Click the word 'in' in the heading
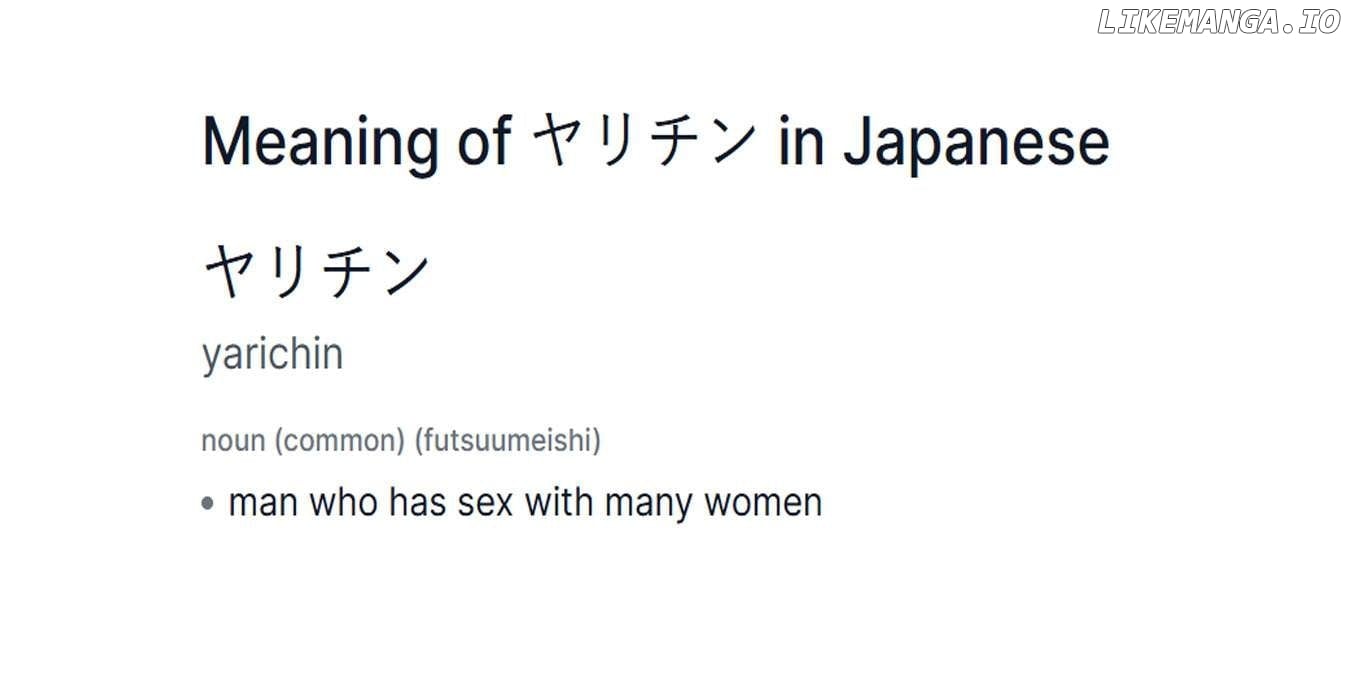Screen dimensions: 1350x696 click(801, 141)
